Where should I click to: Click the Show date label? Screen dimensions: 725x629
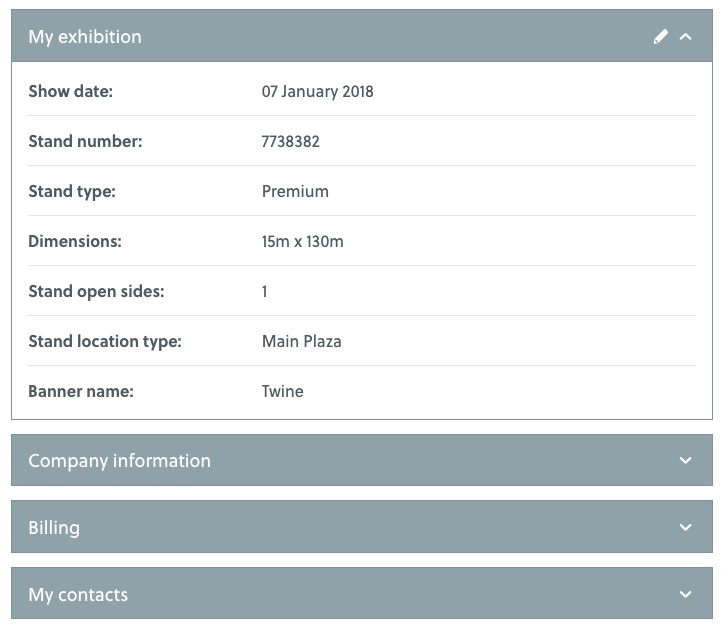tap(70, 91)
